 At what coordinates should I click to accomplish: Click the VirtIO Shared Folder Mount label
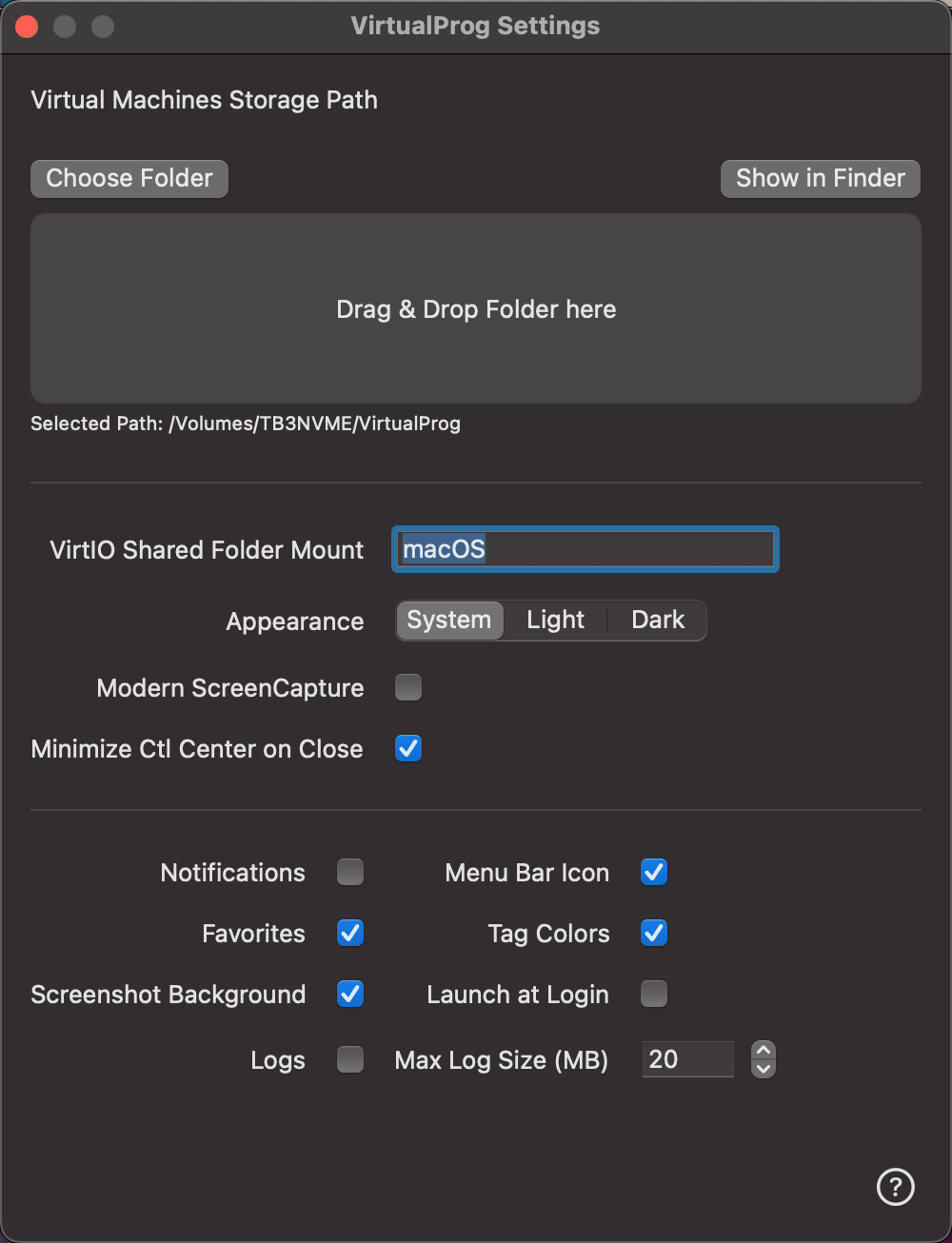(x=207, y=550)
